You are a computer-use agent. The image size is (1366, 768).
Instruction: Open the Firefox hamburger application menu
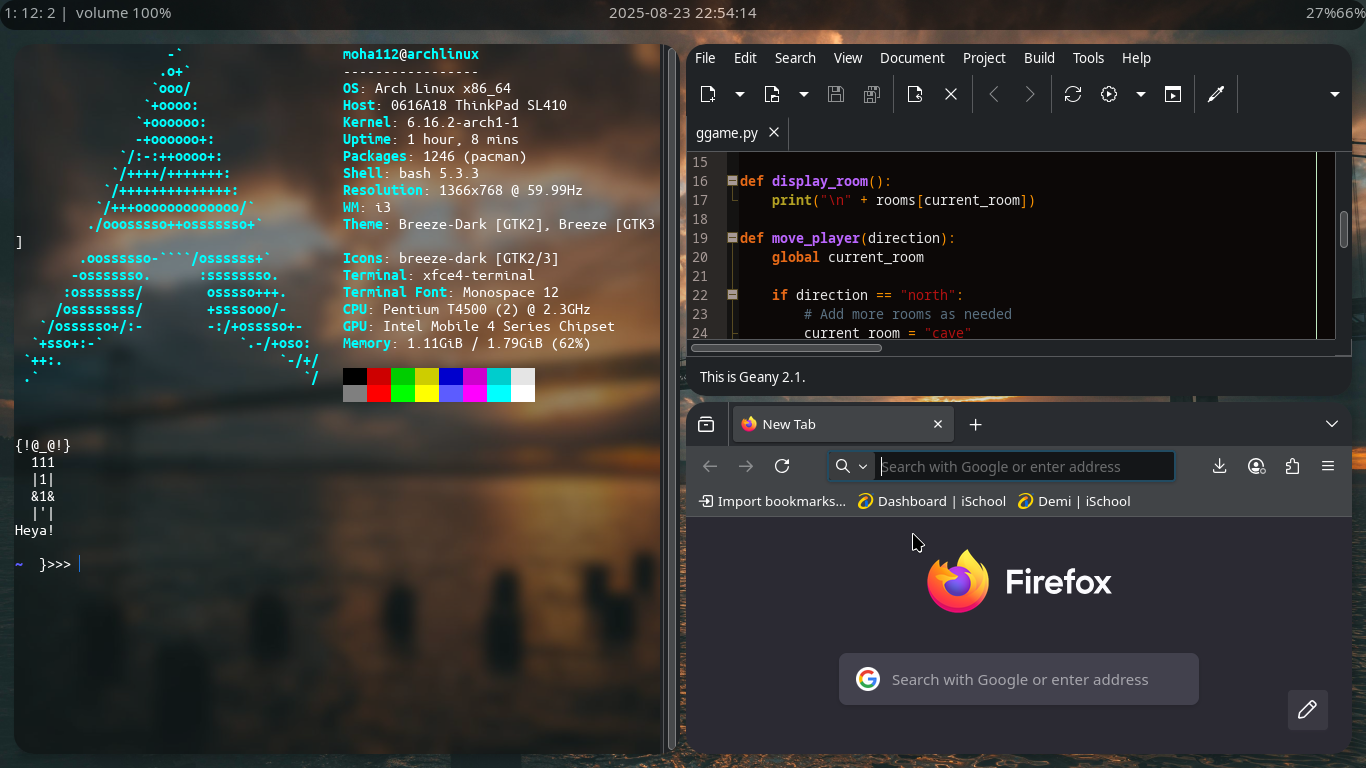point(1328,466)
